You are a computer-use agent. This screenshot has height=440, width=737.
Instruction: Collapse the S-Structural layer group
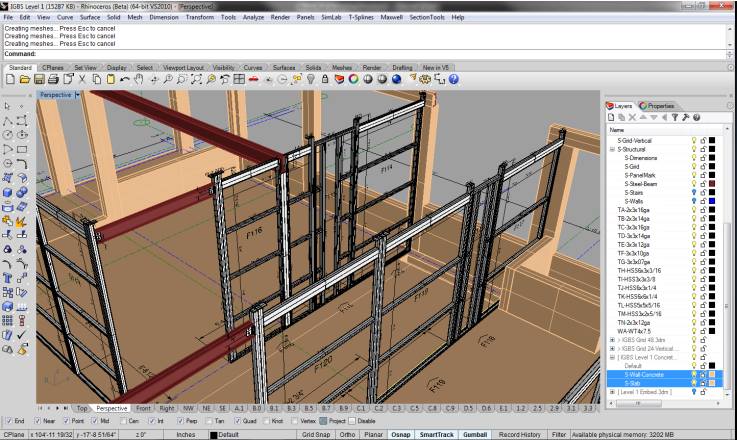pos(612,149)
